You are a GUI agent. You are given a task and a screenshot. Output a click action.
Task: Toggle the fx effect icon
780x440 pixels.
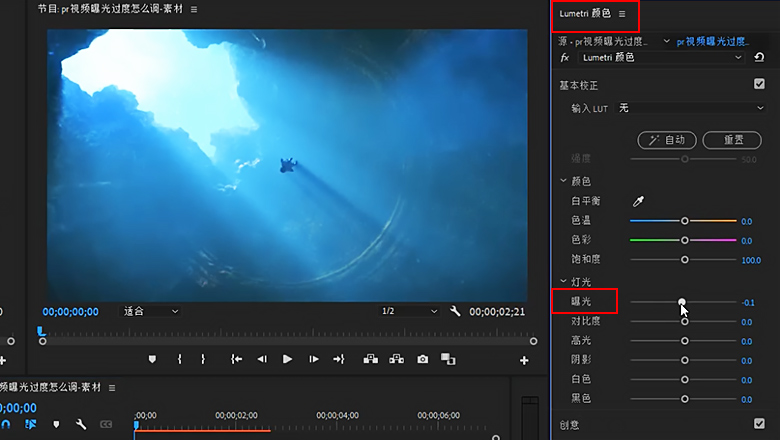click(565, 58)
